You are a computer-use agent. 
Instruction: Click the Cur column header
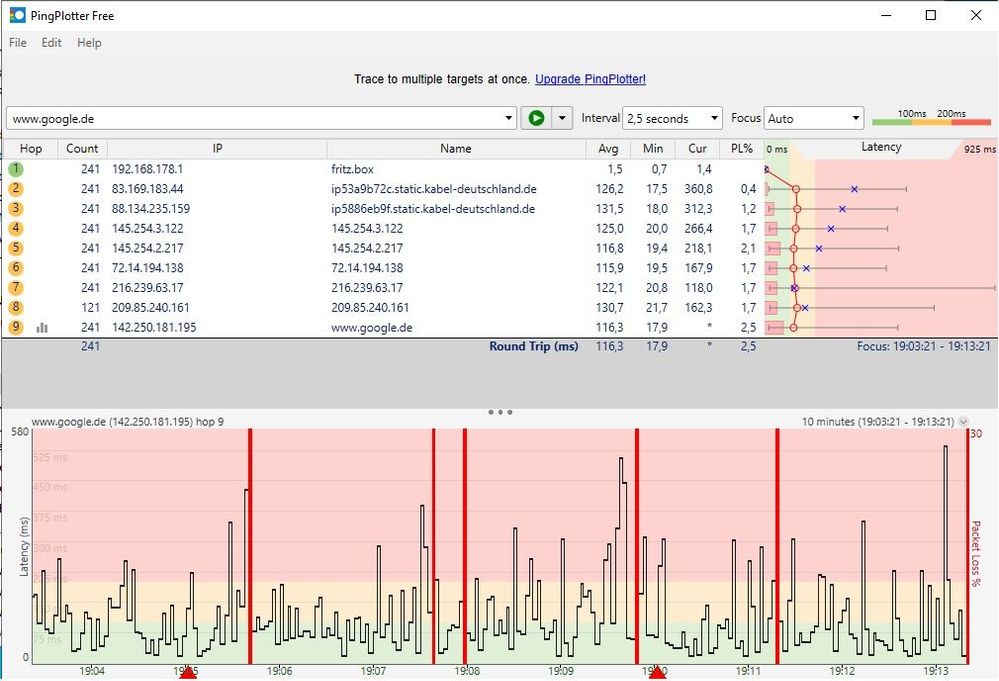[x=698, y=148]
